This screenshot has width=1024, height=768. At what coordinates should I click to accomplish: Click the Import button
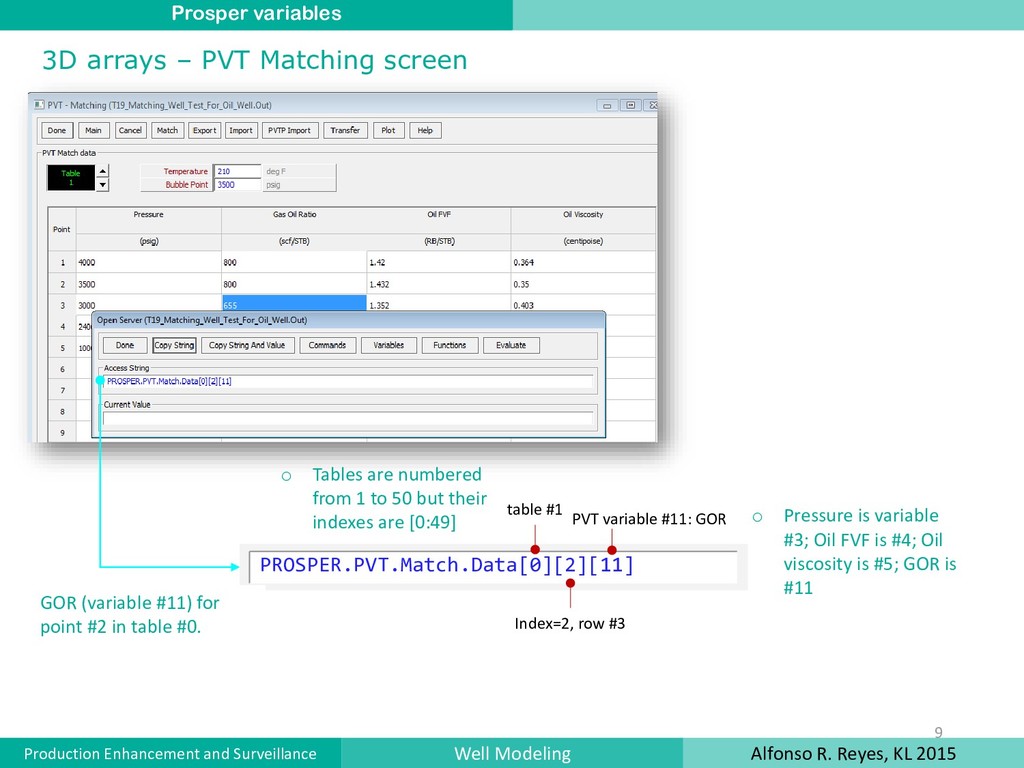click(241, 131)
